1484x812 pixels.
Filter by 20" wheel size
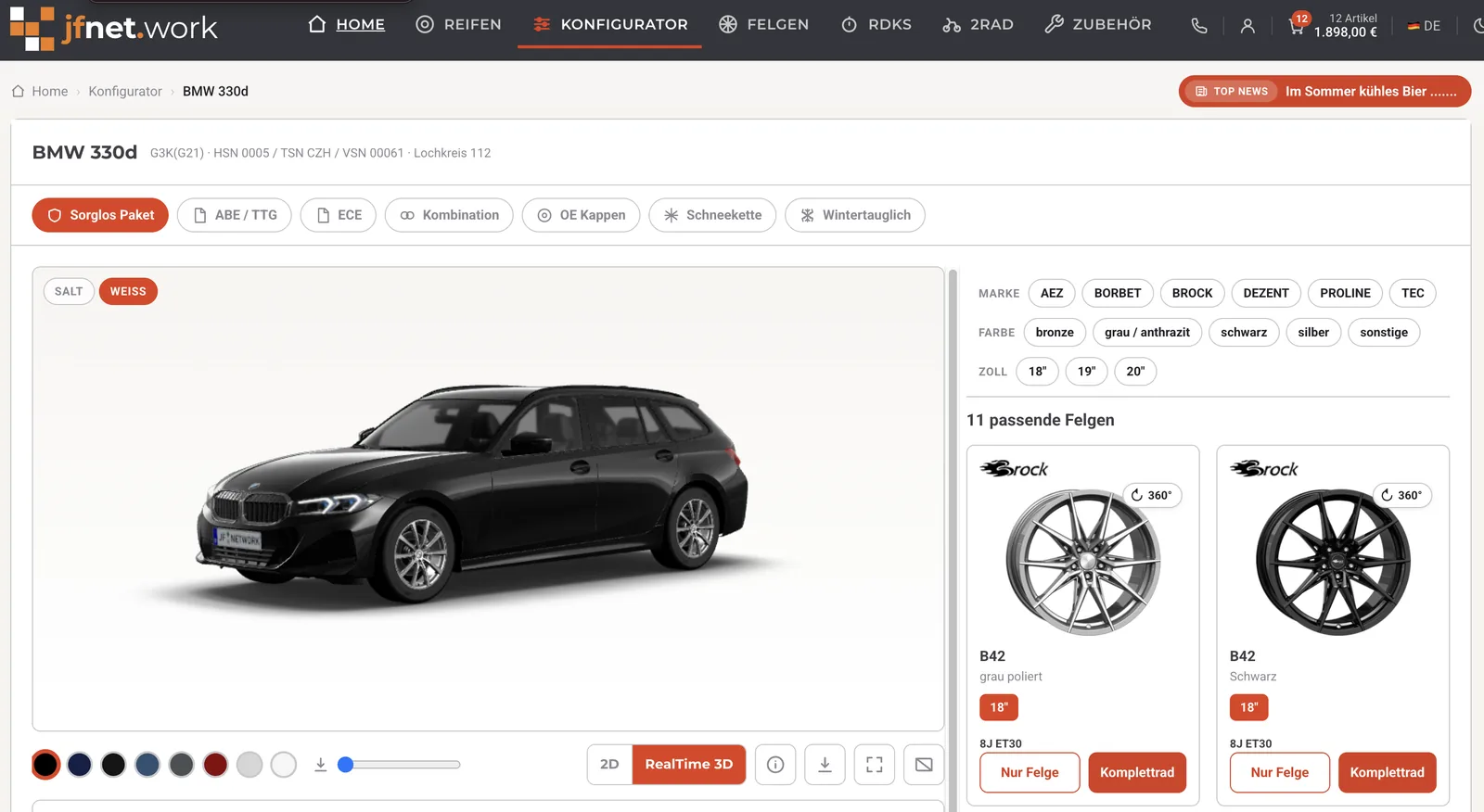1135,371
